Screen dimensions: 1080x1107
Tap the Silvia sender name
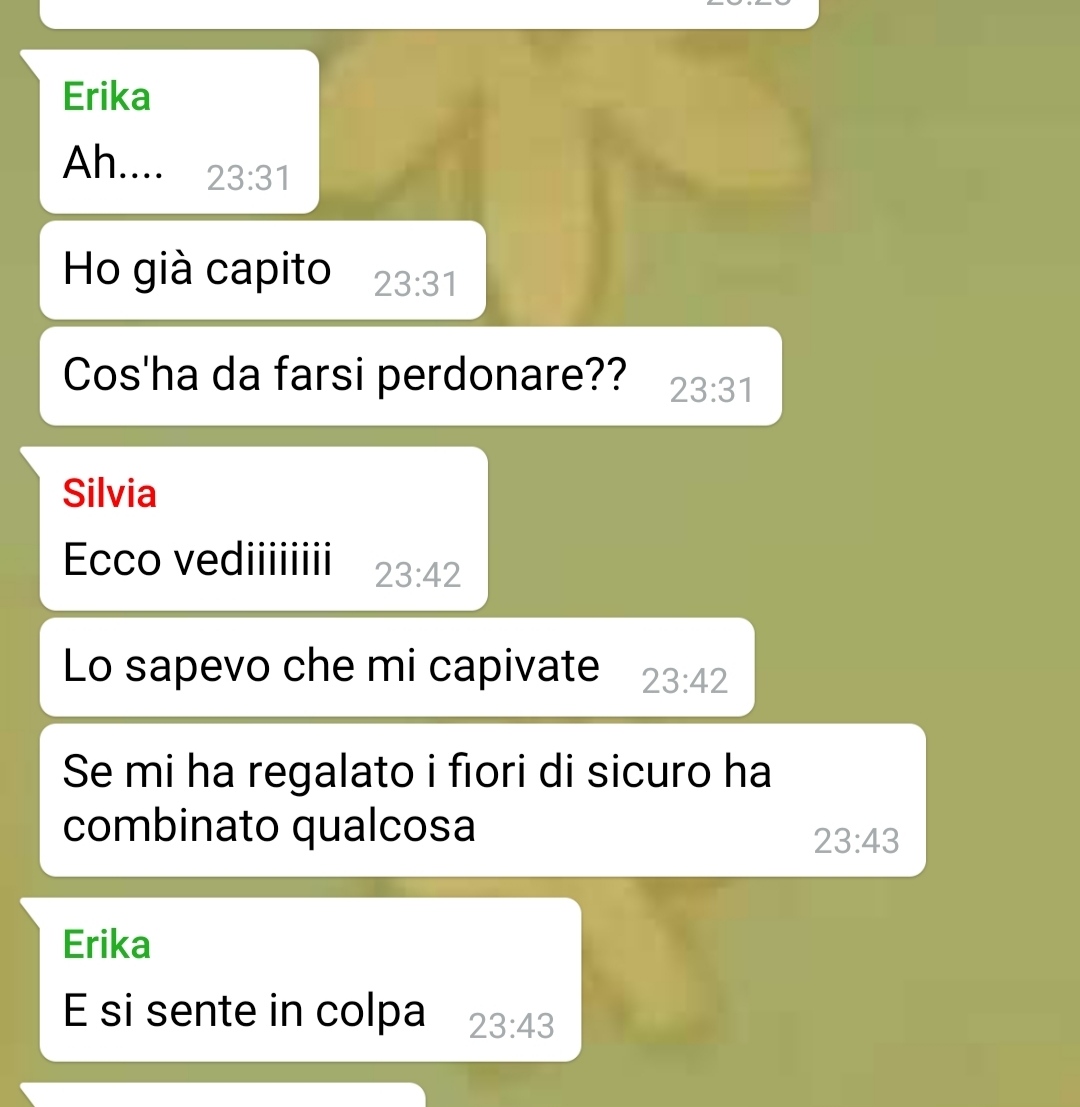coord(109,493)
